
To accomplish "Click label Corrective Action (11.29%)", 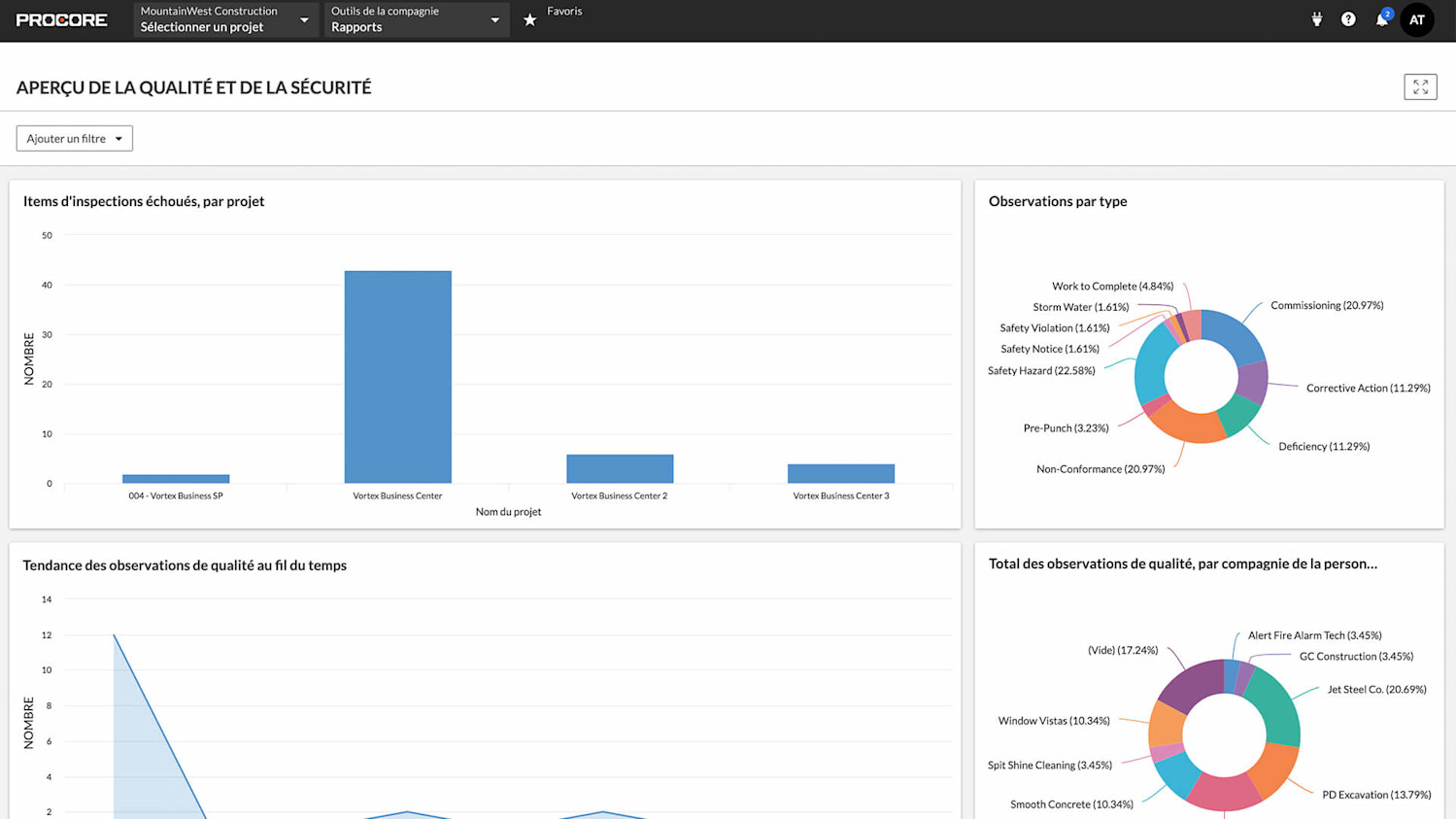I will [1368, 388].
